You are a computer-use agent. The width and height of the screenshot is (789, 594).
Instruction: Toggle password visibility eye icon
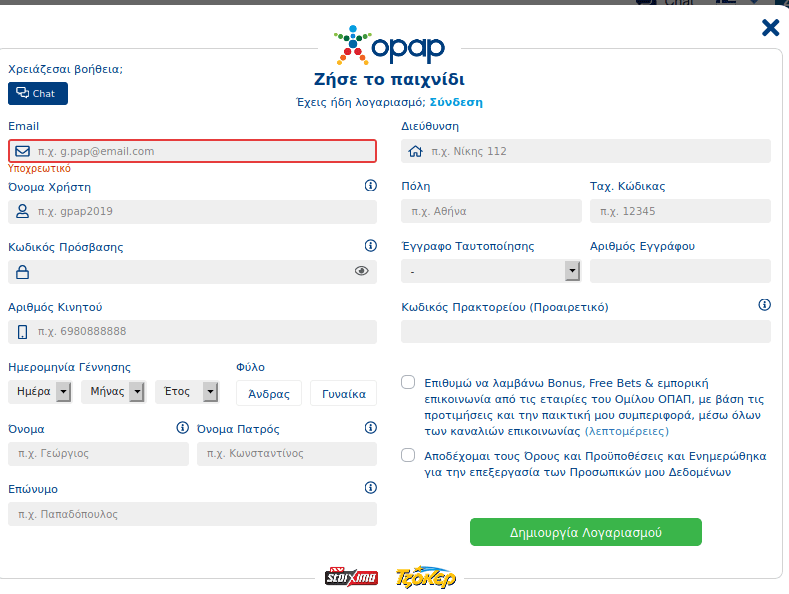coord(361,271)
